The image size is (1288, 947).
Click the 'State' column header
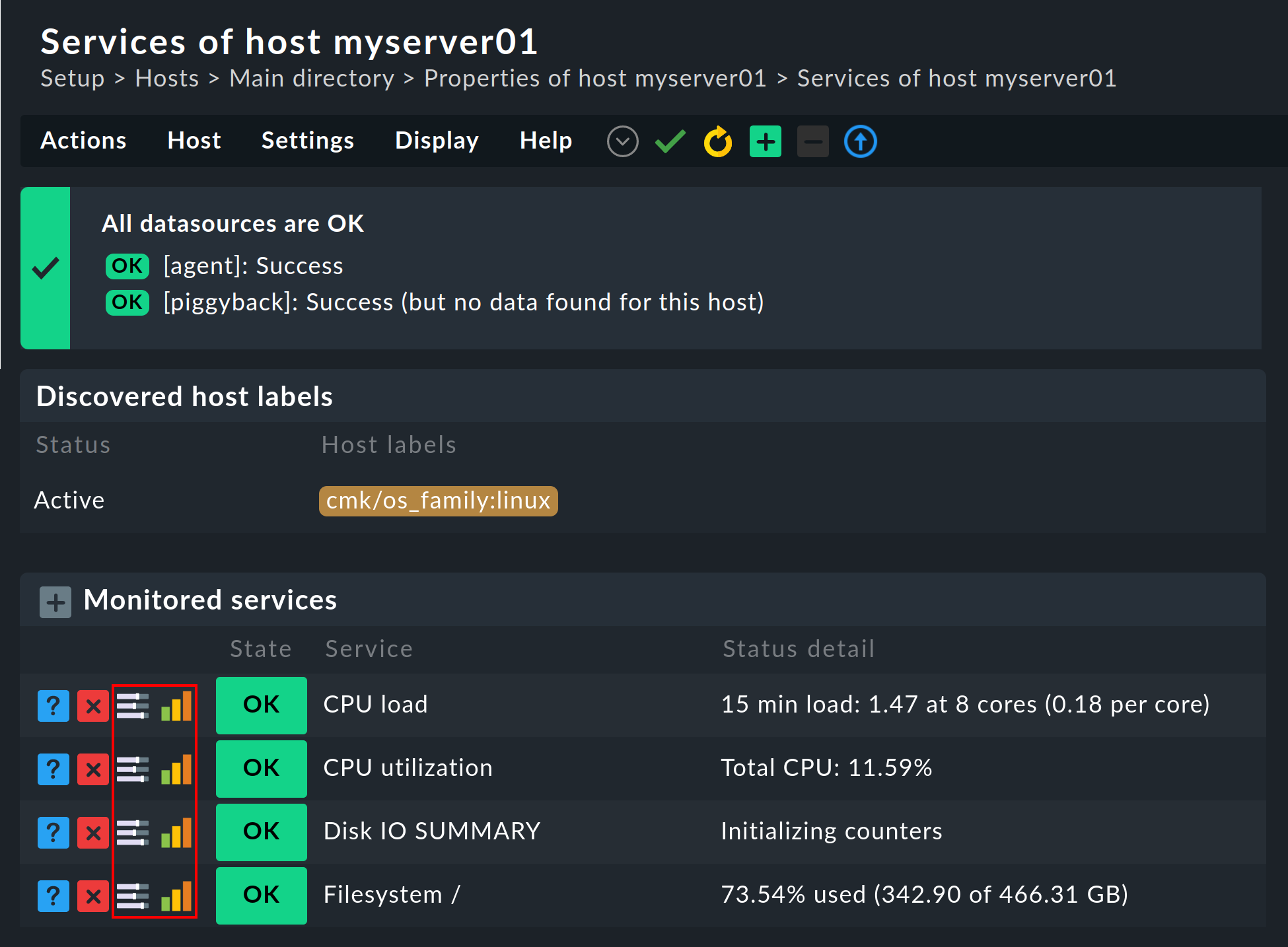(261, 649)
